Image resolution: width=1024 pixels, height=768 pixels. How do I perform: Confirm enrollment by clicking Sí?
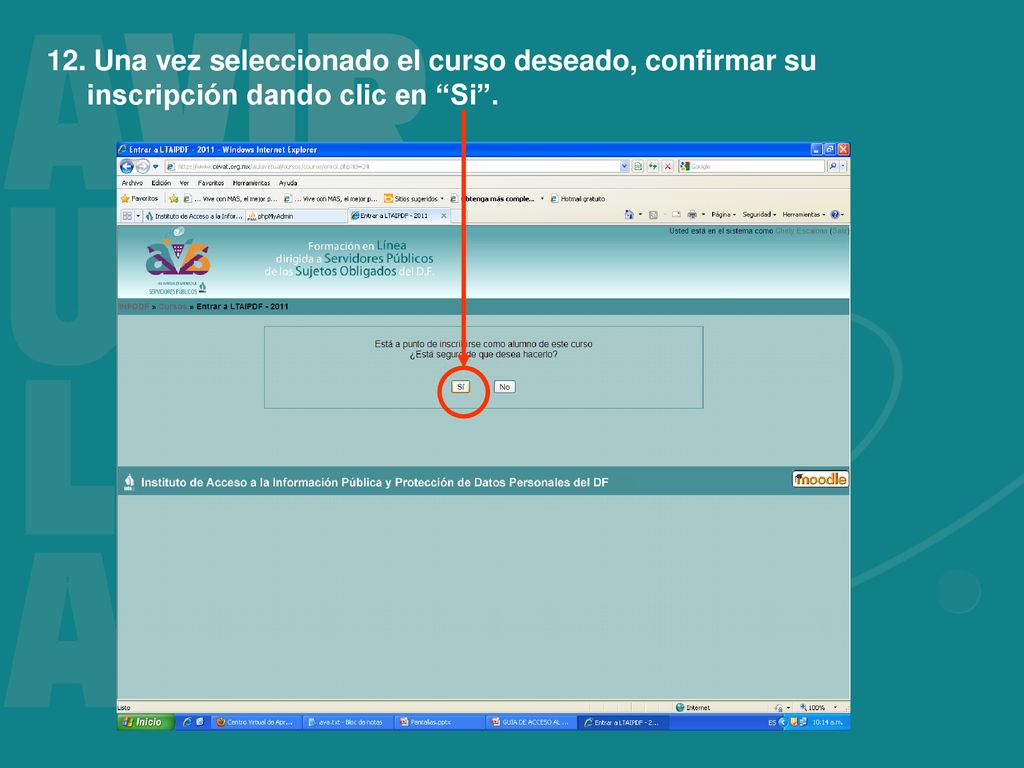coord(460,387)
